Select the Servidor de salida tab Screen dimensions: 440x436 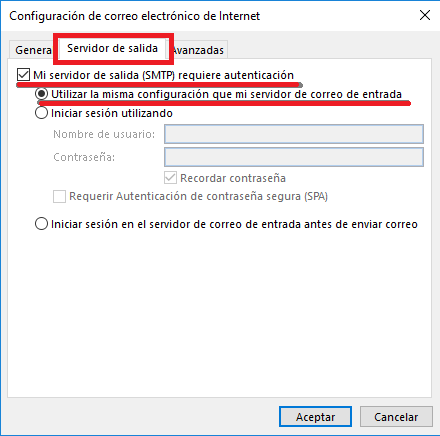[112, 48]
